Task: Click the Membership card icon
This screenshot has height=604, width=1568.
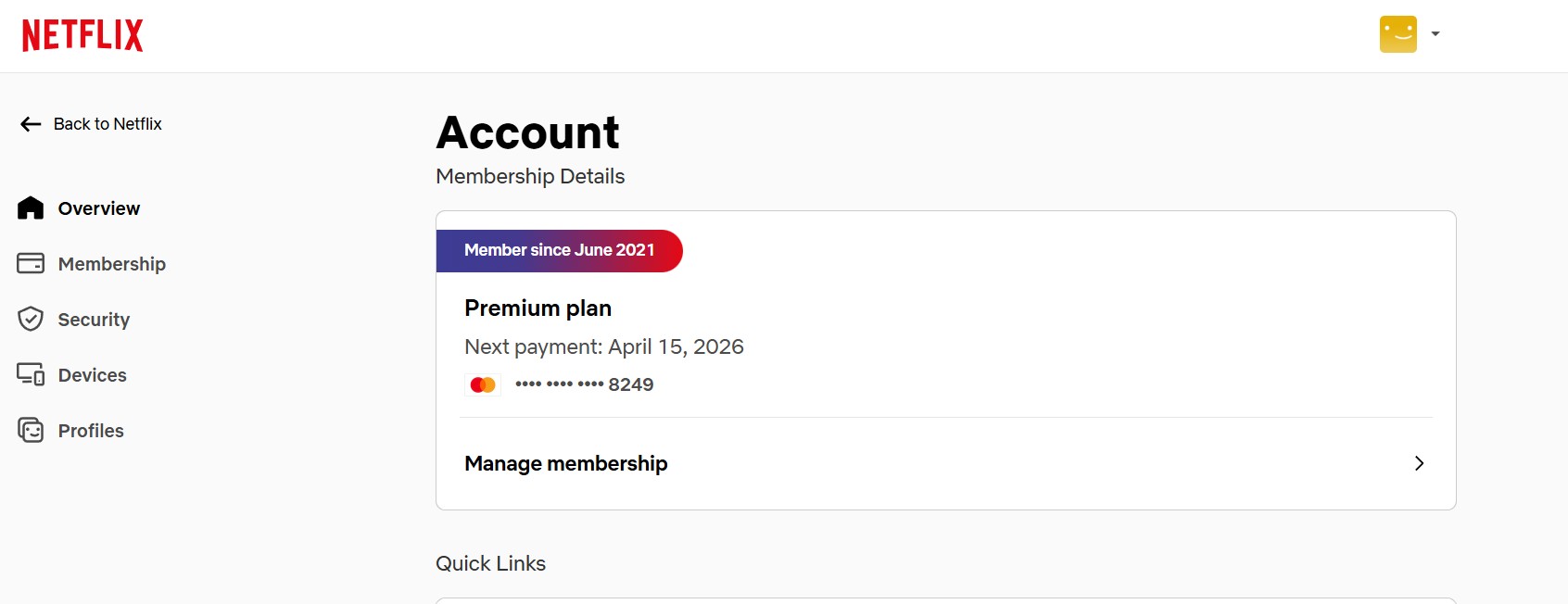Action: [31, 264]
